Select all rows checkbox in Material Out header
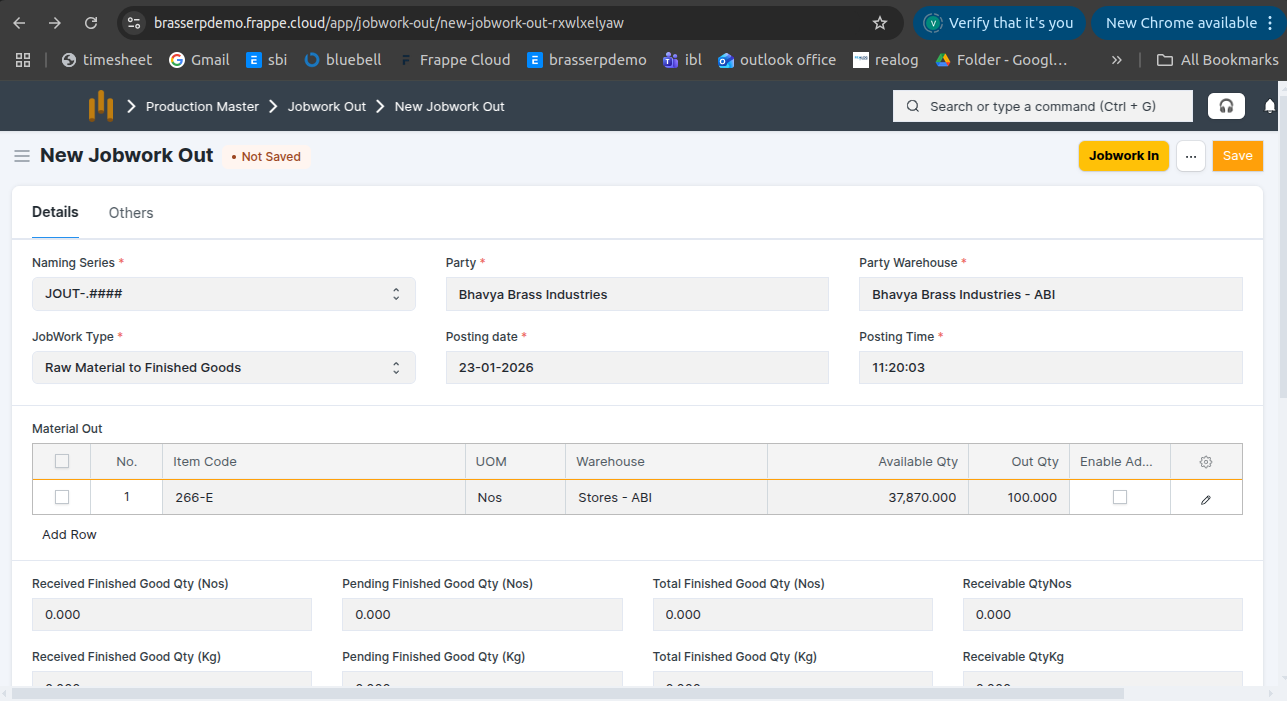The width and height of the screenshot is (1287, 701). click(x=62, y=462)
